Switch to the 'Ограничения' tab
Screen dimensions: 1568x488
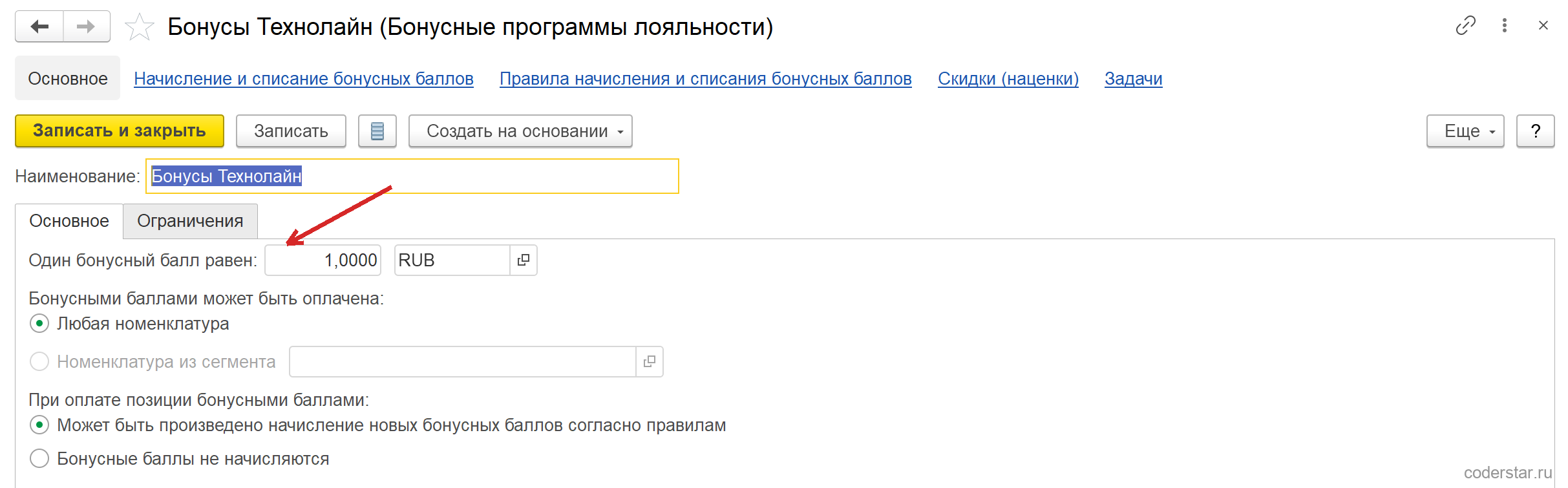pyautogui.click(x=190, y=221)
